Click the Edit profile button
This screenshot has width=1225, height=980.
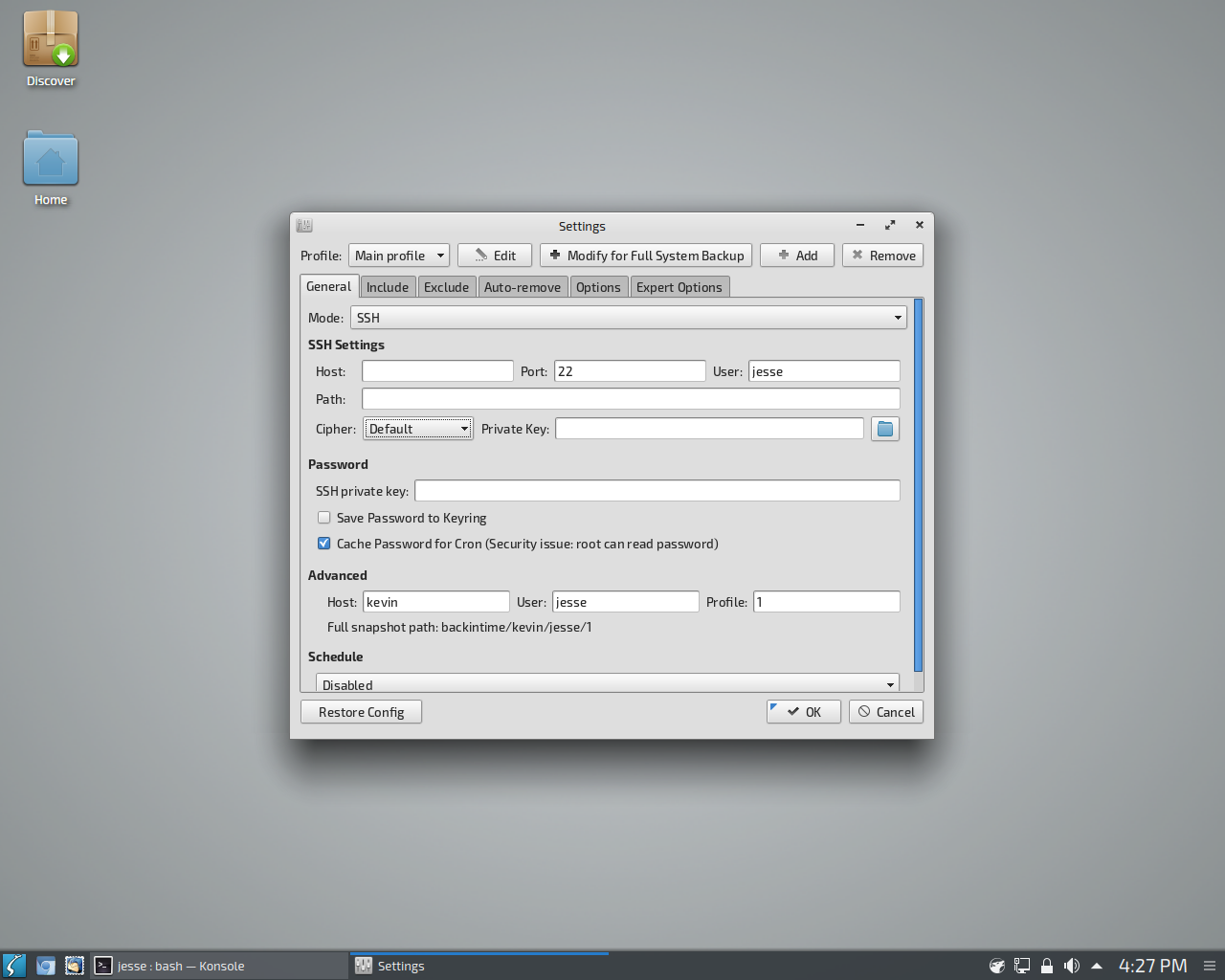[495, 256]
